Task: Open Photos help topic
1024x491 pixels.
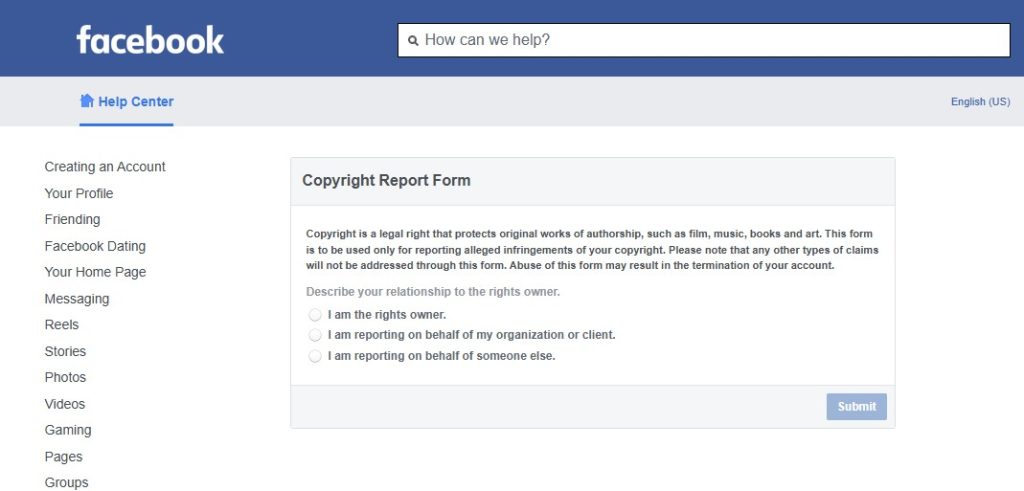Action: [65, 377]
